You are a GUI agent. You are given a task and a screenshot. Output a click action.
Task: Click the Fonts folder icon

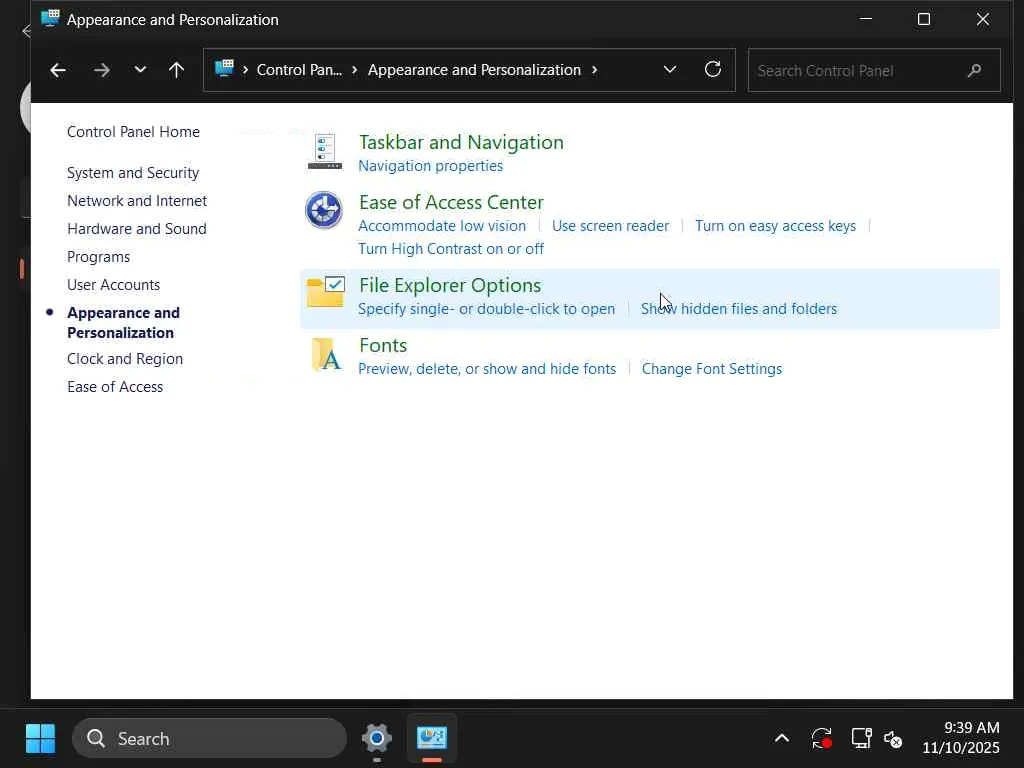coord(326,355)
